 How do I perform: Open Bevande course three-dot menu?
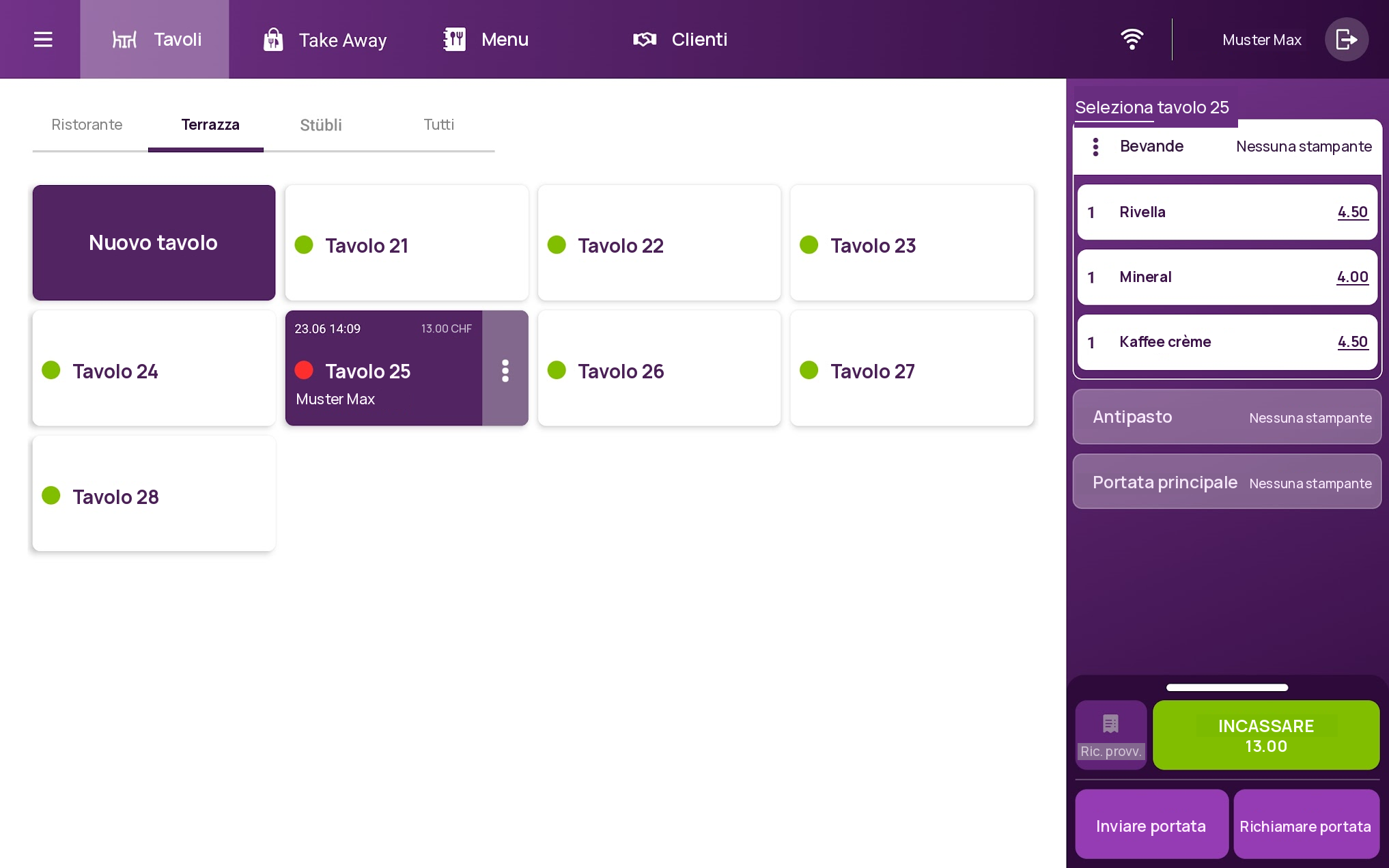1095,147
